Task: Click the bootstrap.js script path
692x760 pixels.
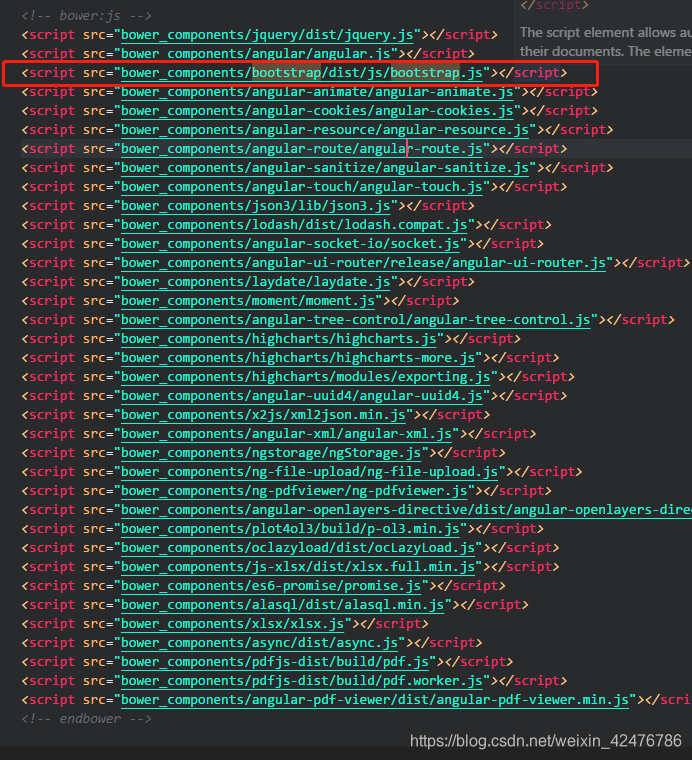Action: pos(302,73)
